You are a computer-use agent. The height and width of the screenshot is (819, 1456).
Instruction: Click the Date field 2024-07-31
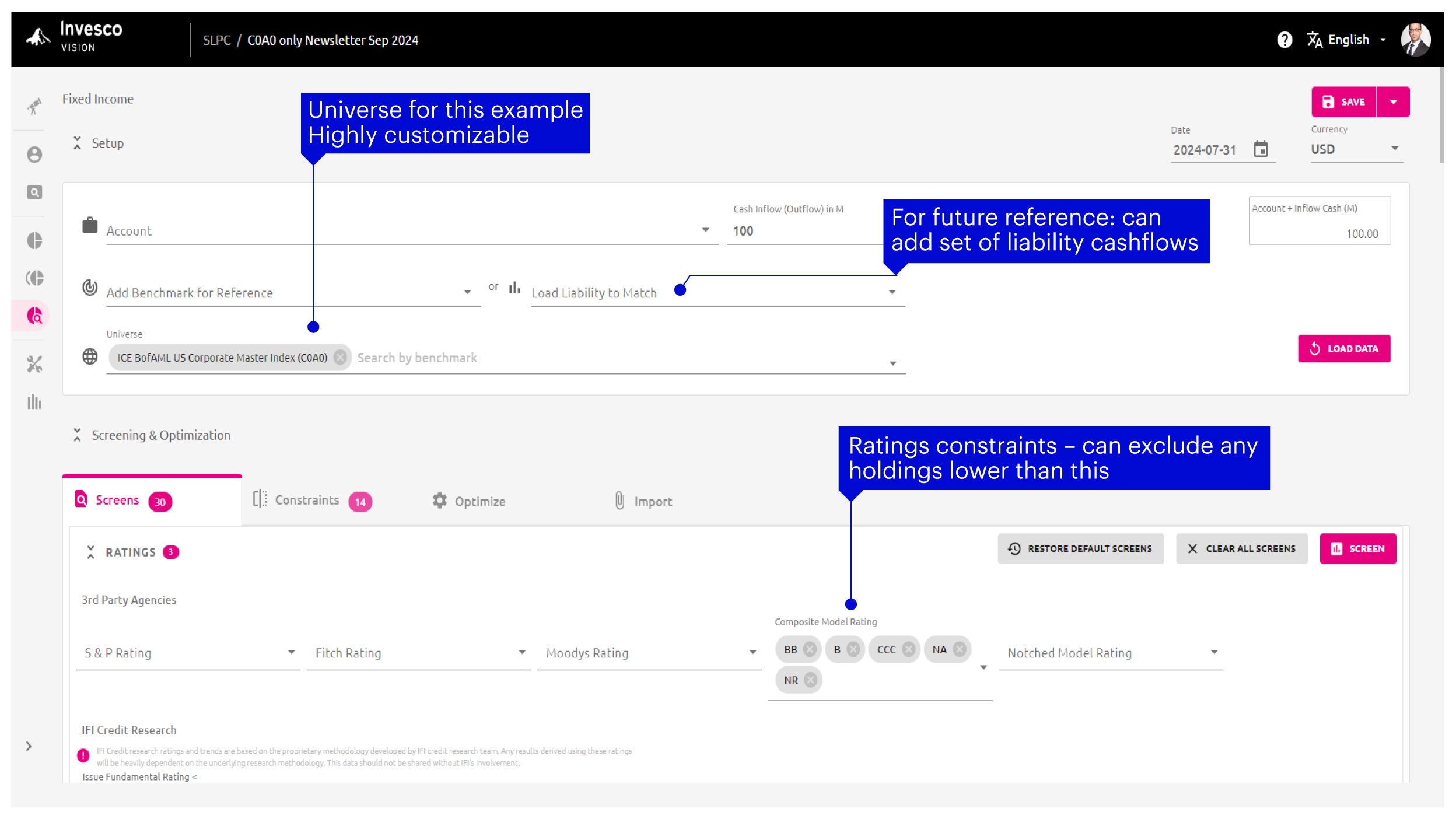pos(1205,150)
